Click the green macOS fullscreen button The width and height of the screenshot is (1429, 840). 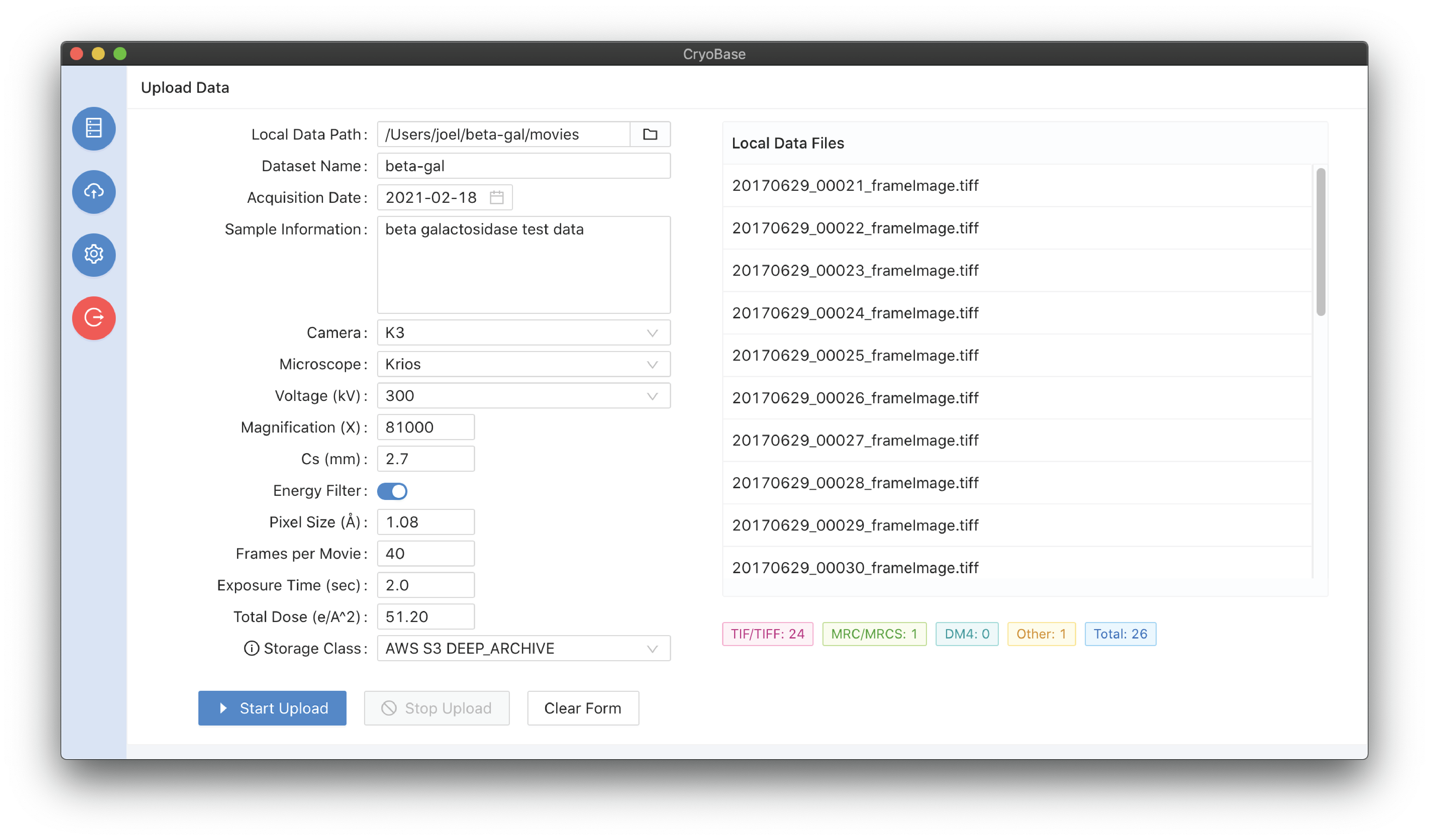tap(120, 54)
